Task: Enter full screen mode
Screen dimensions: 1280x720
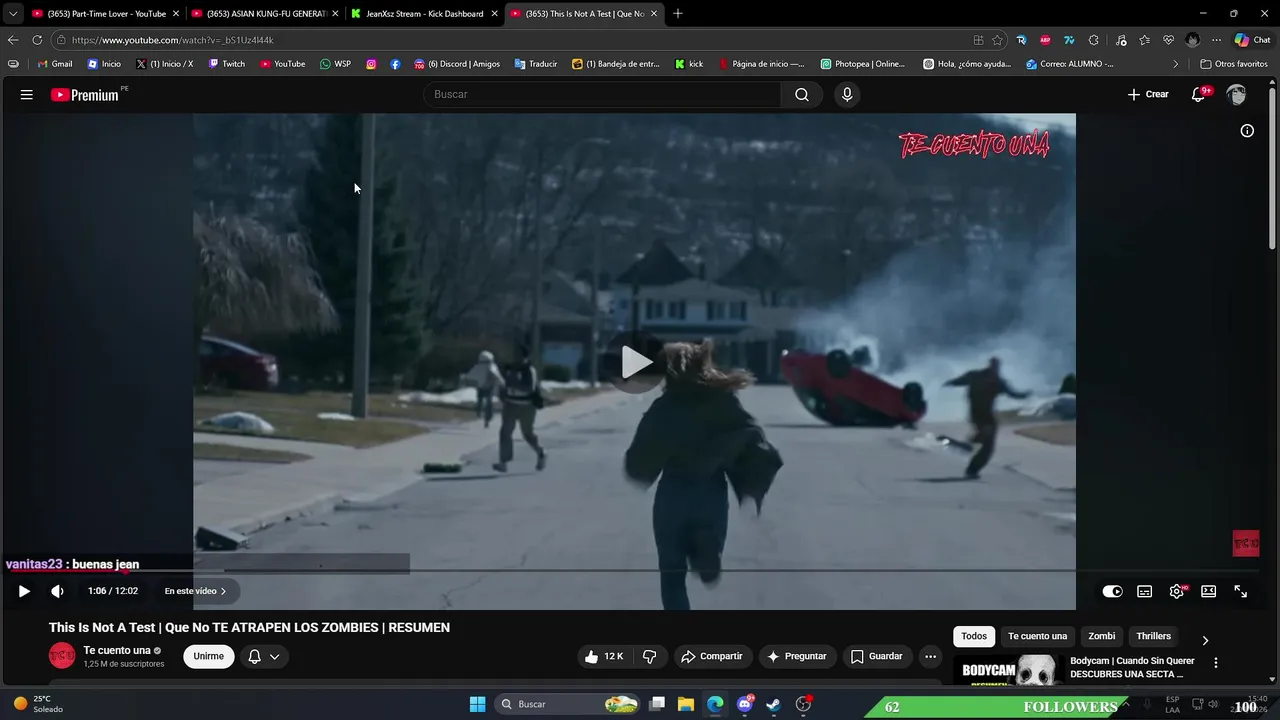Action: pyautogui.click(x=1240, y=591)
